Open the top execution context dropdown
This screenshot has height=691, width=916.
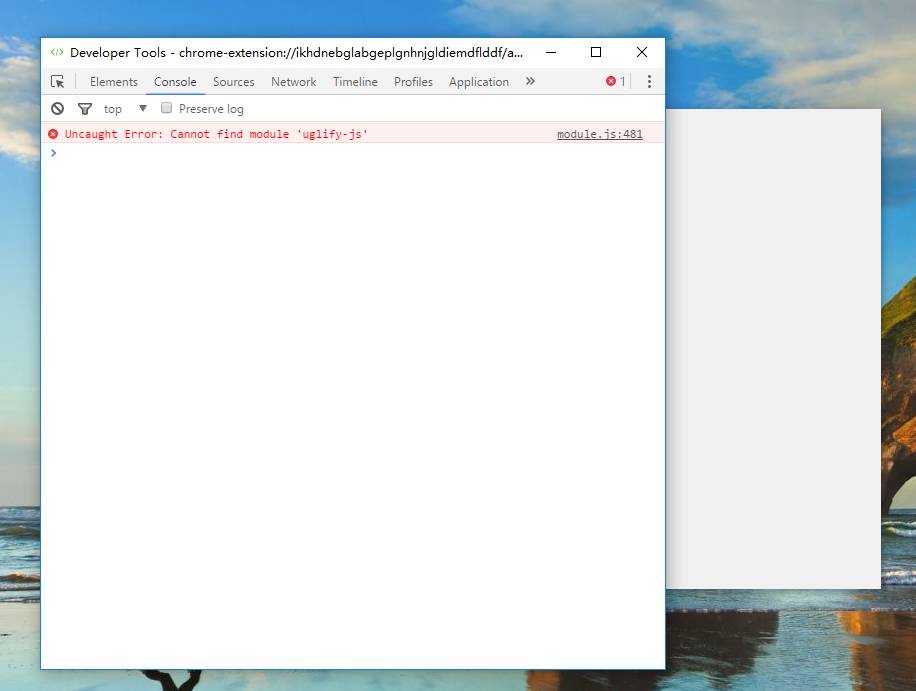125,109
